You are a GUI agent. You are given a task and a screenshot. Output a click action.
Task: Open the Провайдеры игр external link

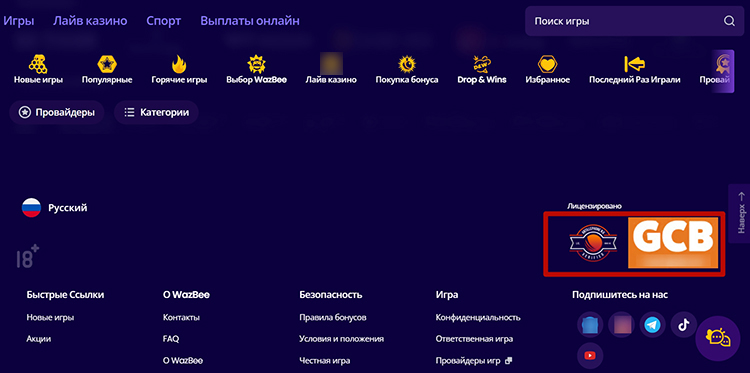click(474, 361)
